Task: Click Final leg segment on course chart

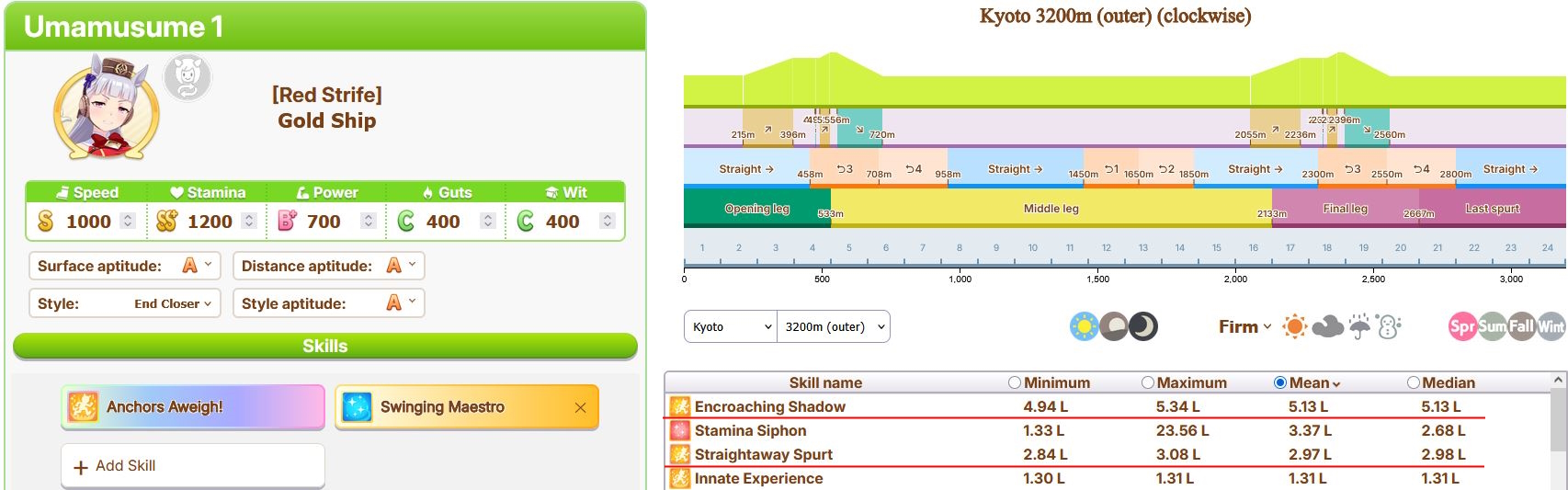Action: [1346, 209]
